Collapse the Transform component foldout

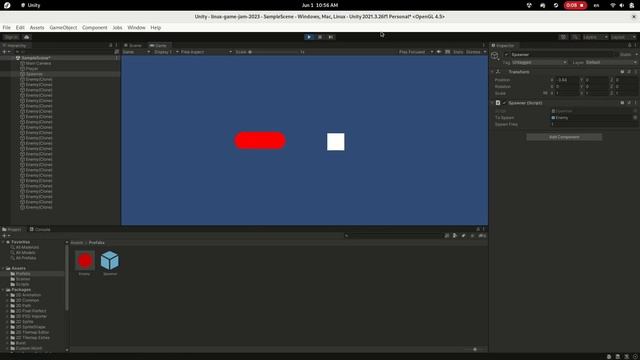pos(492,72)
